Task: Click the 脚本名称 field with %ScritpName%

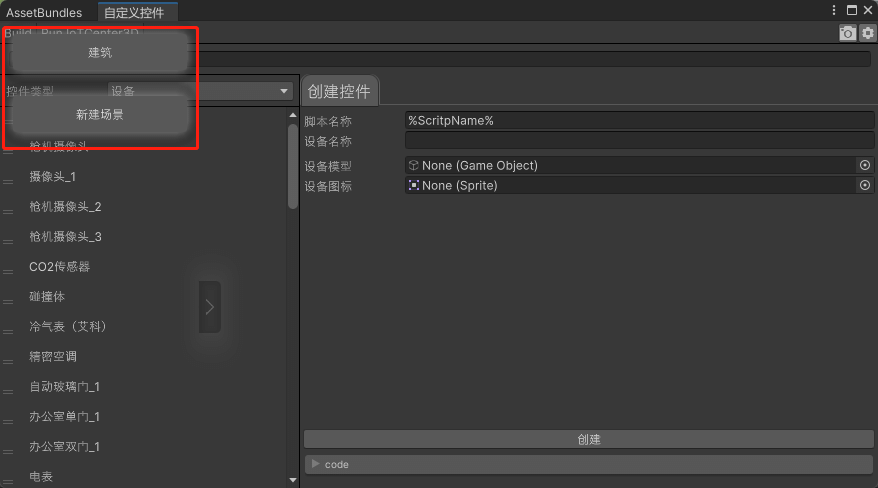Action: pos(639,120)
